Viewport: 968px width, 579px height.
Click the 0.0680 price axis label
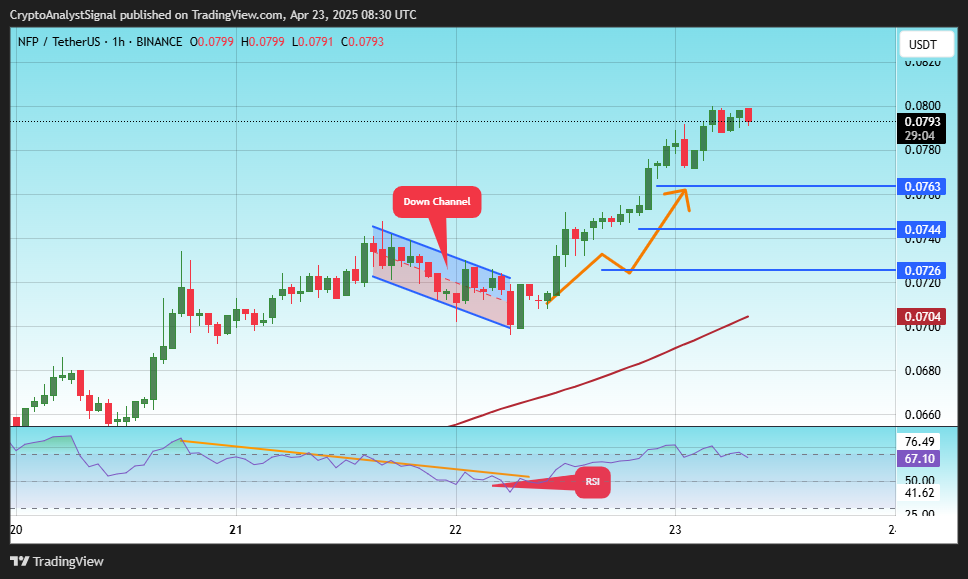(x=922, y=371)
